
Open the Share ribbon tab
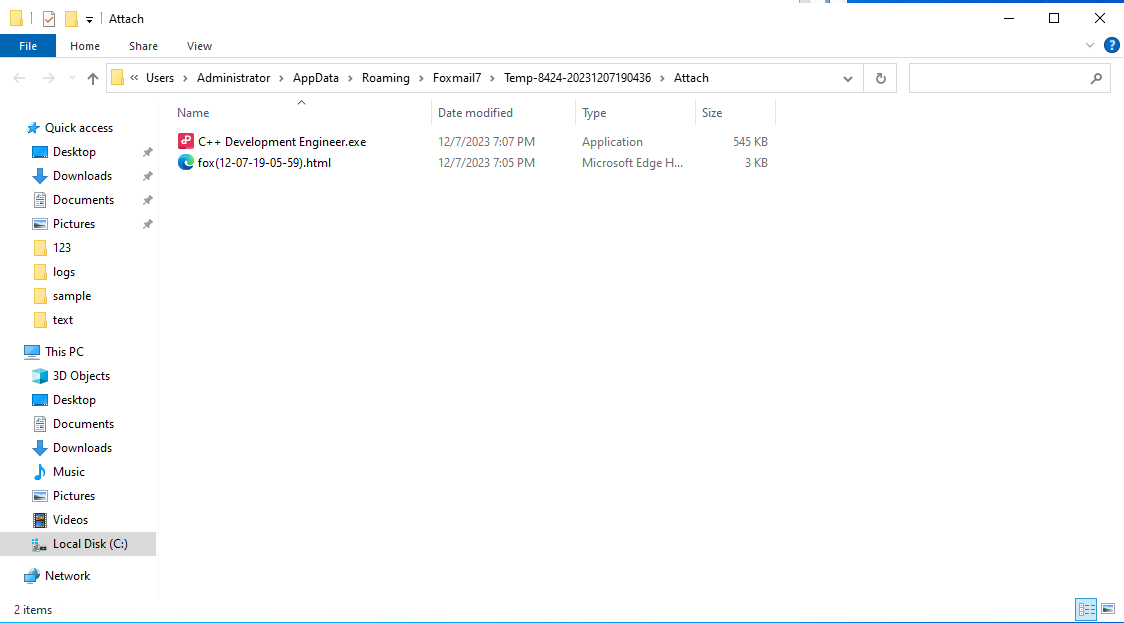[x=143, y=46]
